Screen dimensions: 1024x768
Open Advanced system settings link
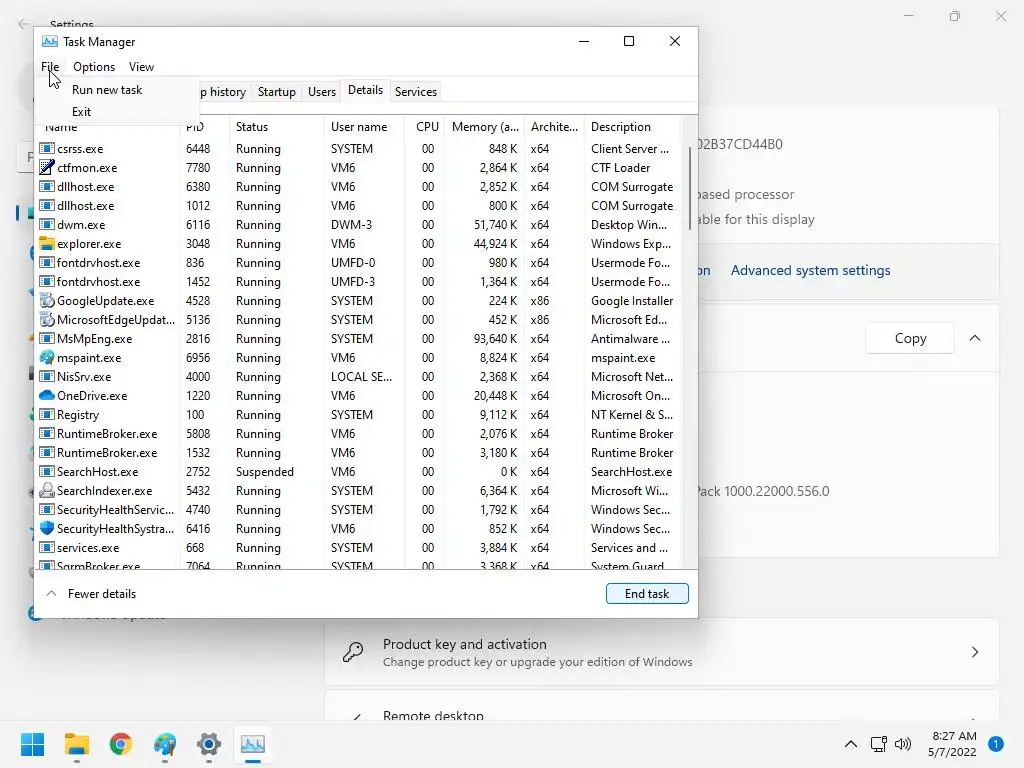810,270
